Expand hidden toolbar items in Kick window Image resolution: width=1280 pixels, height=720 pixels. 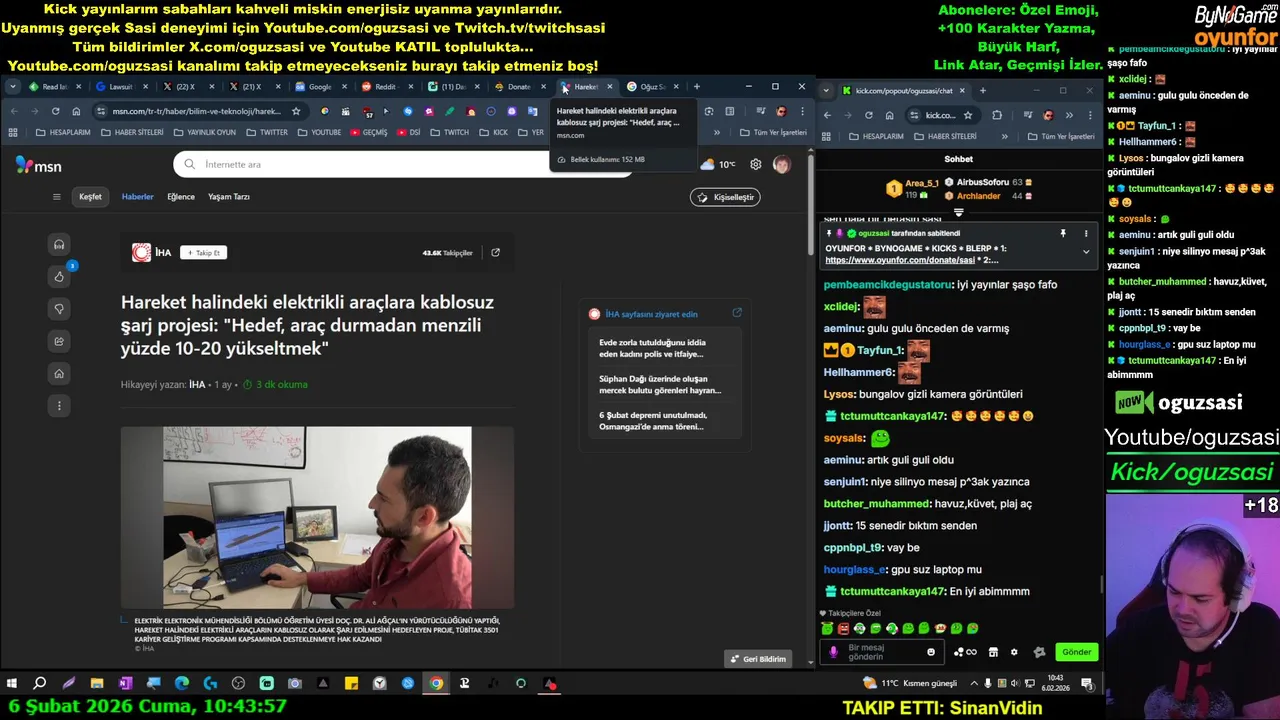pos(1069,115)
